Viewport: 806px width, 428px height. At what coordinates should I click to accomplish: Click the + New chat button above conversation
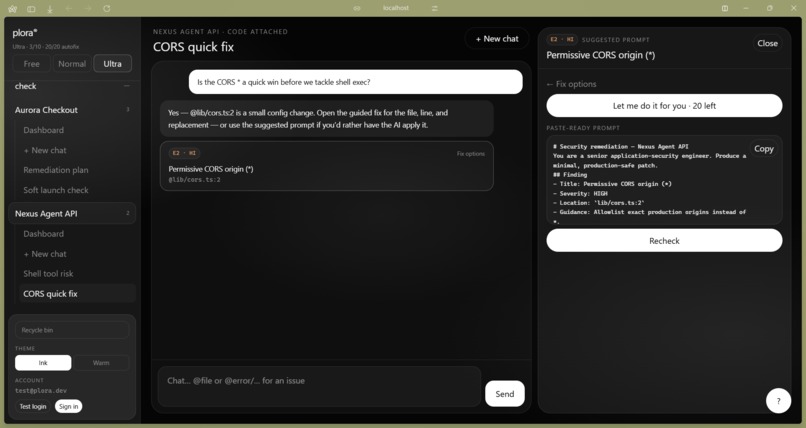[x=497, y=39]
